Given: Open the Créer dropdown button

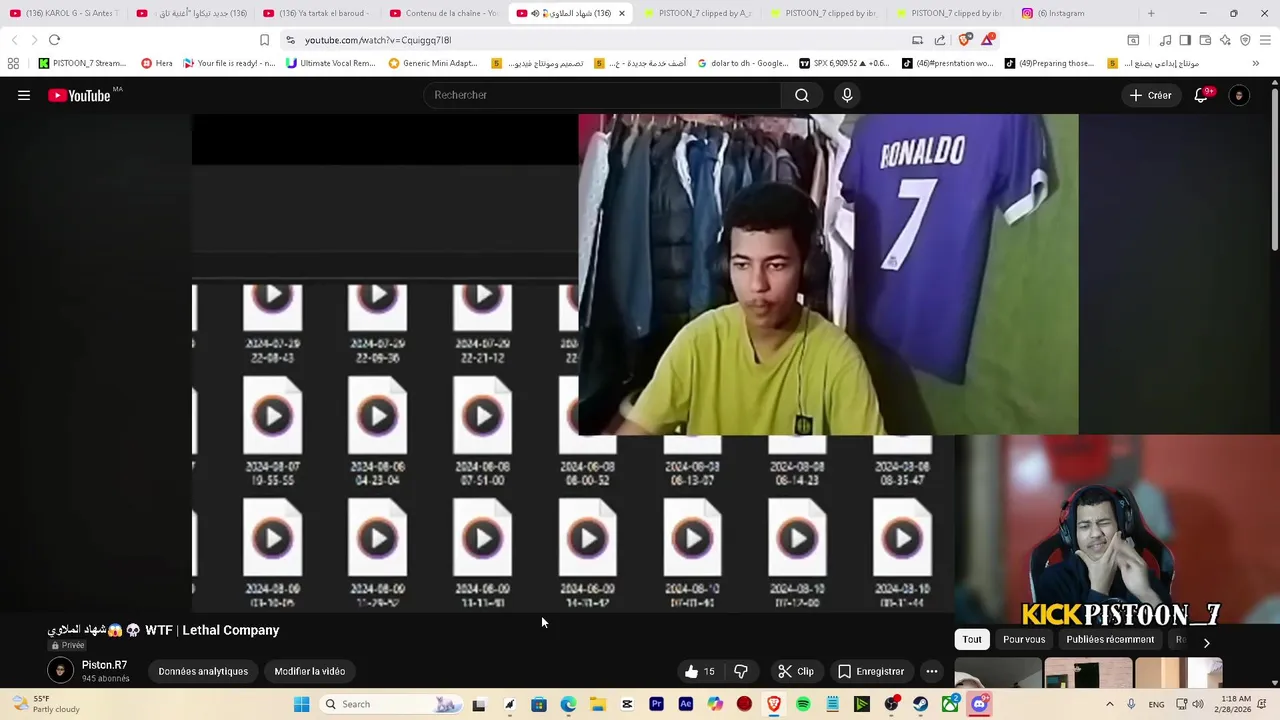Looking at the screenshot, I should coord(1150,95).
